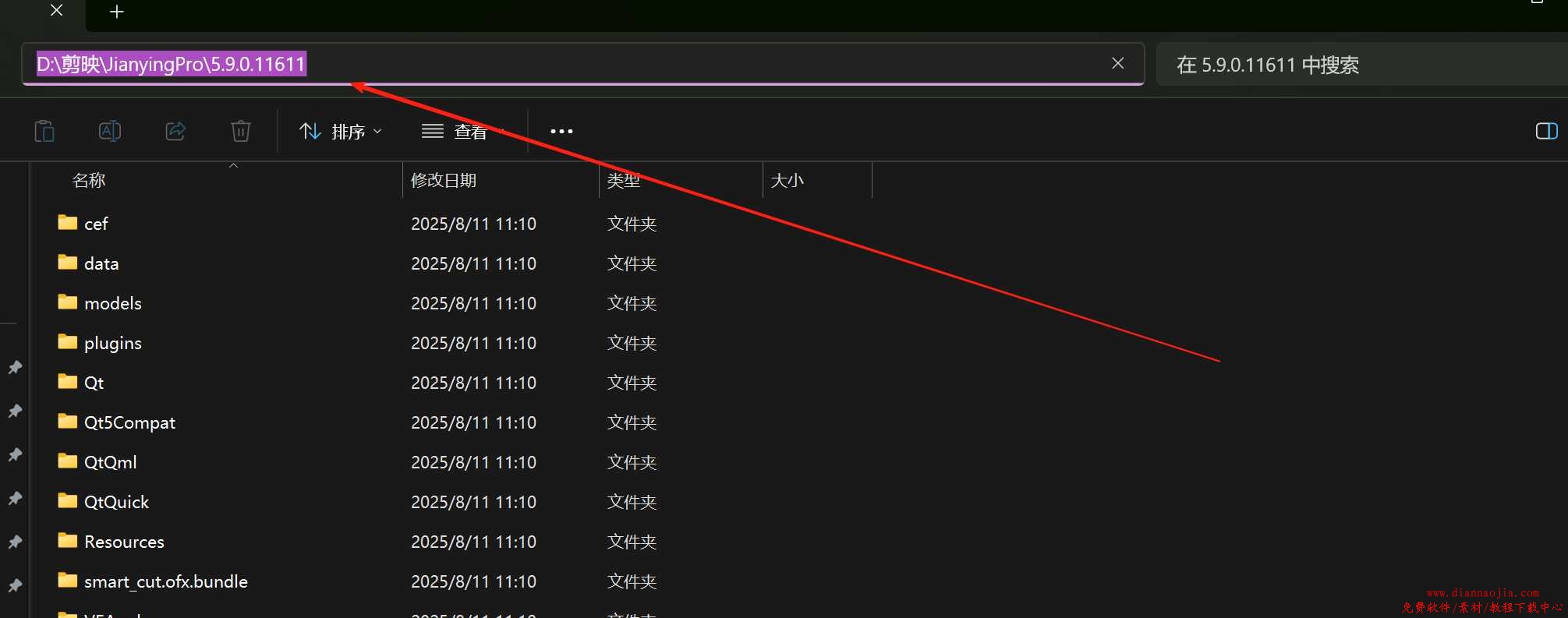Click the Paste clipboard icon
Screen dimensions: 1568x618
coord(44,131)
